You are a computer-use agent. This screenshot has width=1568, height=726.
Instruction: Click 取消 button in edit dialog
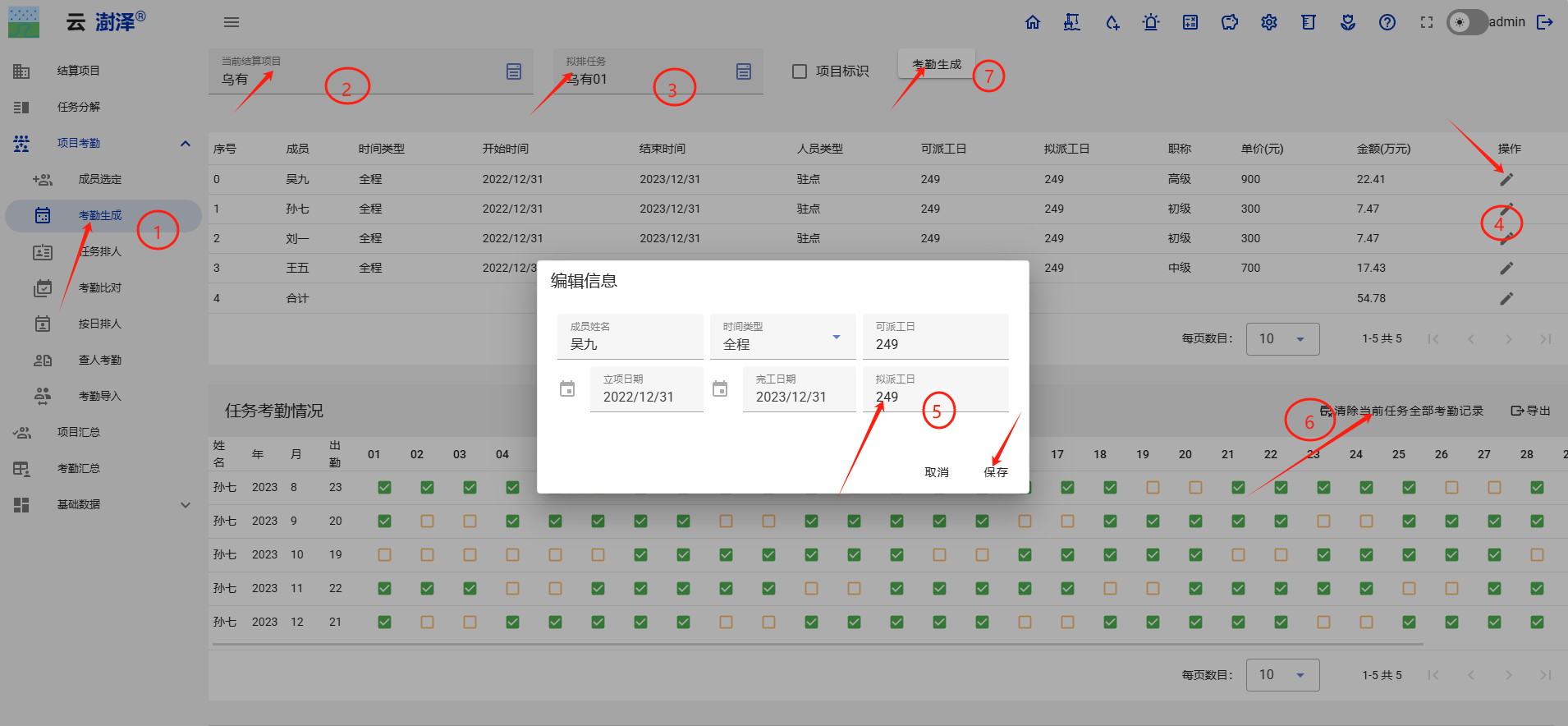click(937, 472)
